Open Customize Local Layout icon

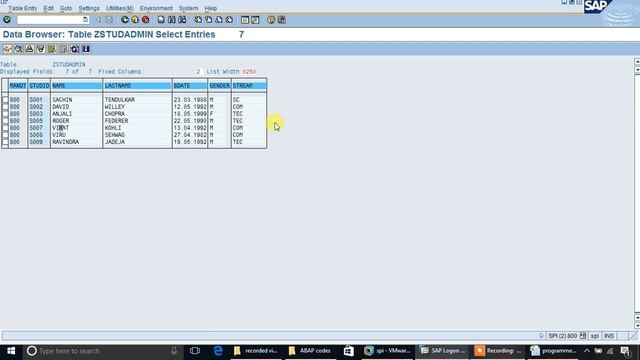point(282,20)
